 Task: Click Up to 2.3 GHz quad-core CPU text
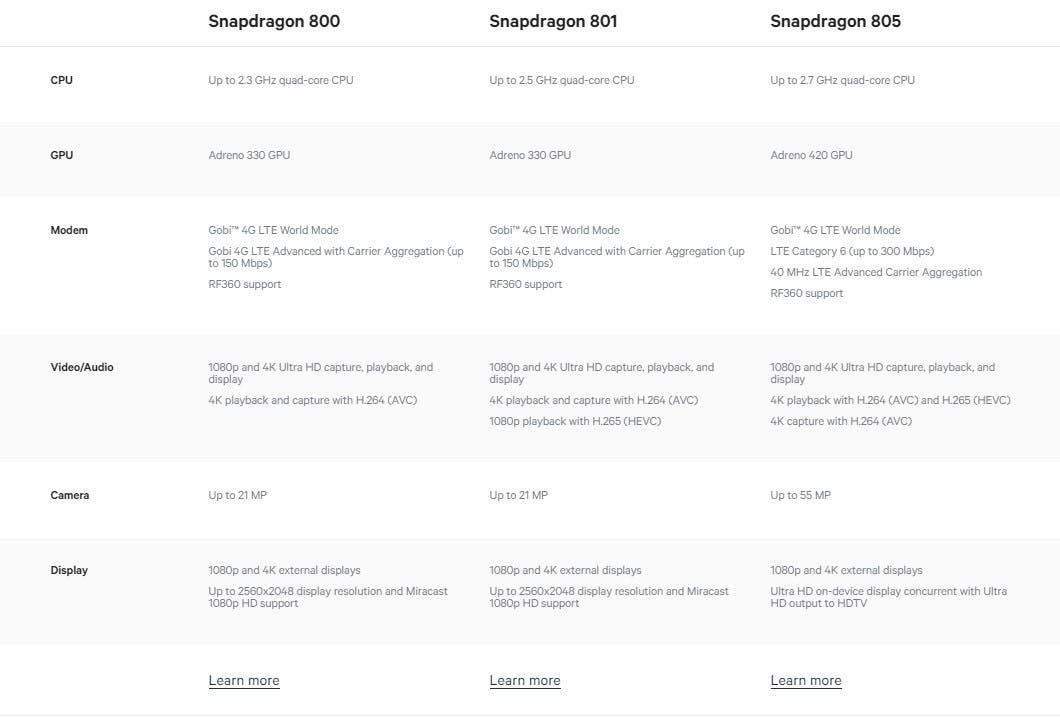281,80
